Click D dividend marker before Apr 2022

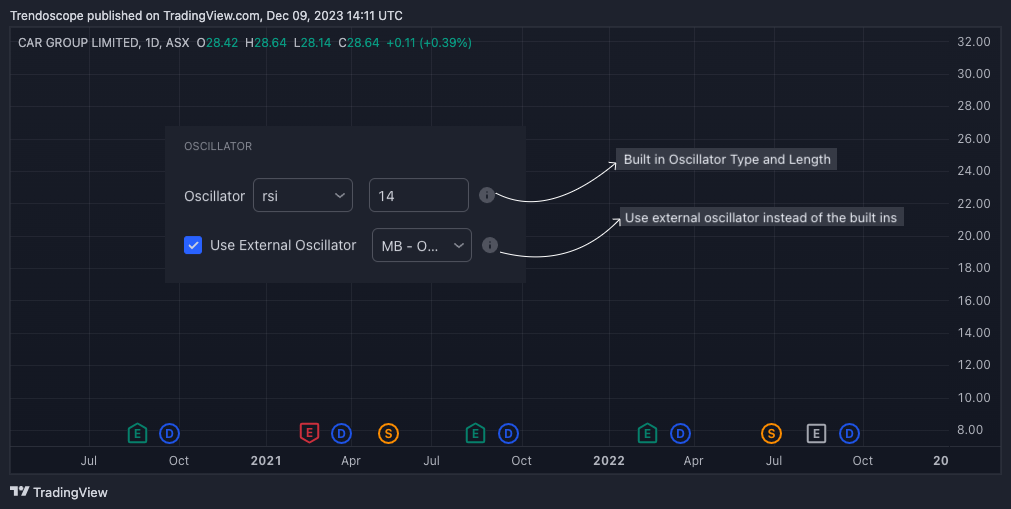tap(680, 434)
